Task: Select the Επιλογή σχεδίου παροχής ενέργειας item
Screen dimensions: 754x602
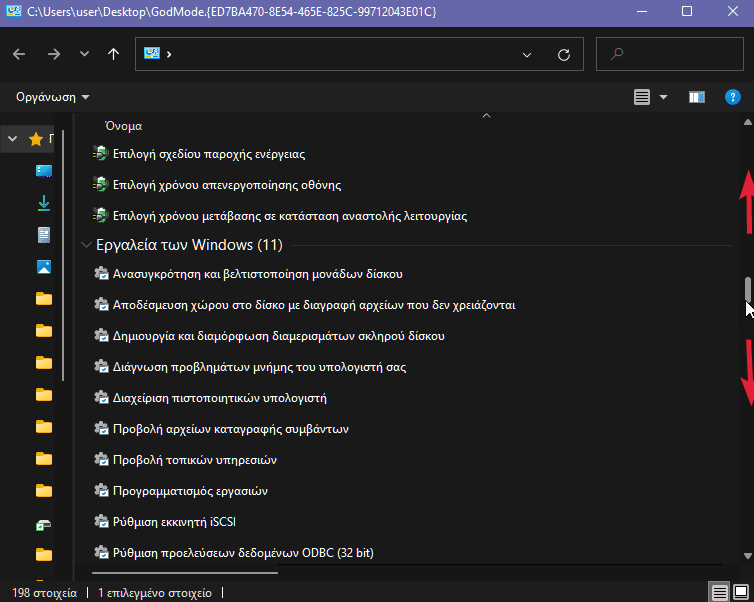Action: click(x=209, y=154)
